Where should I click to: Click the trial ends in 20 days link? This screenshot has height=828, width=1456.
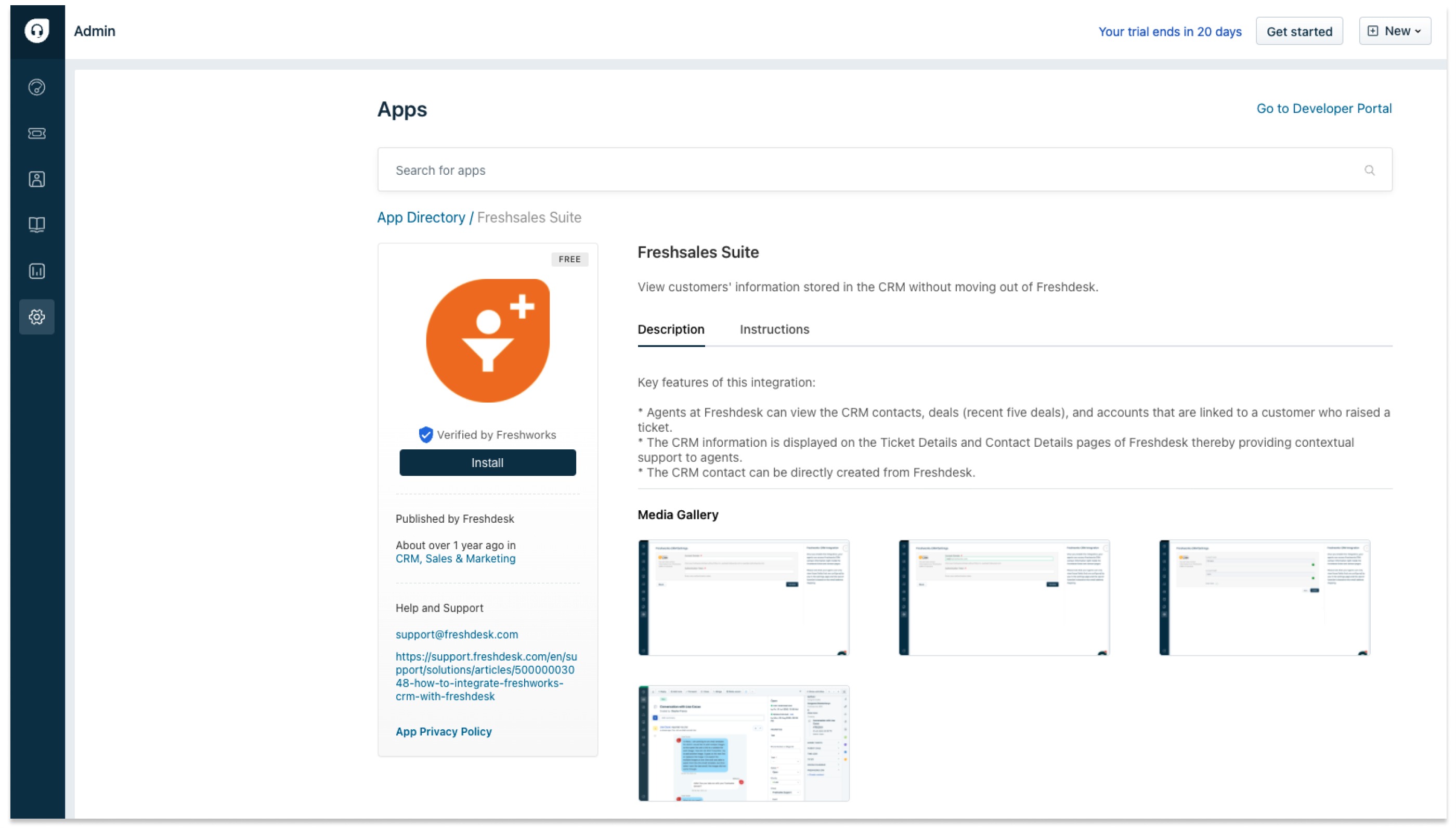click(x=1169, y=31)
